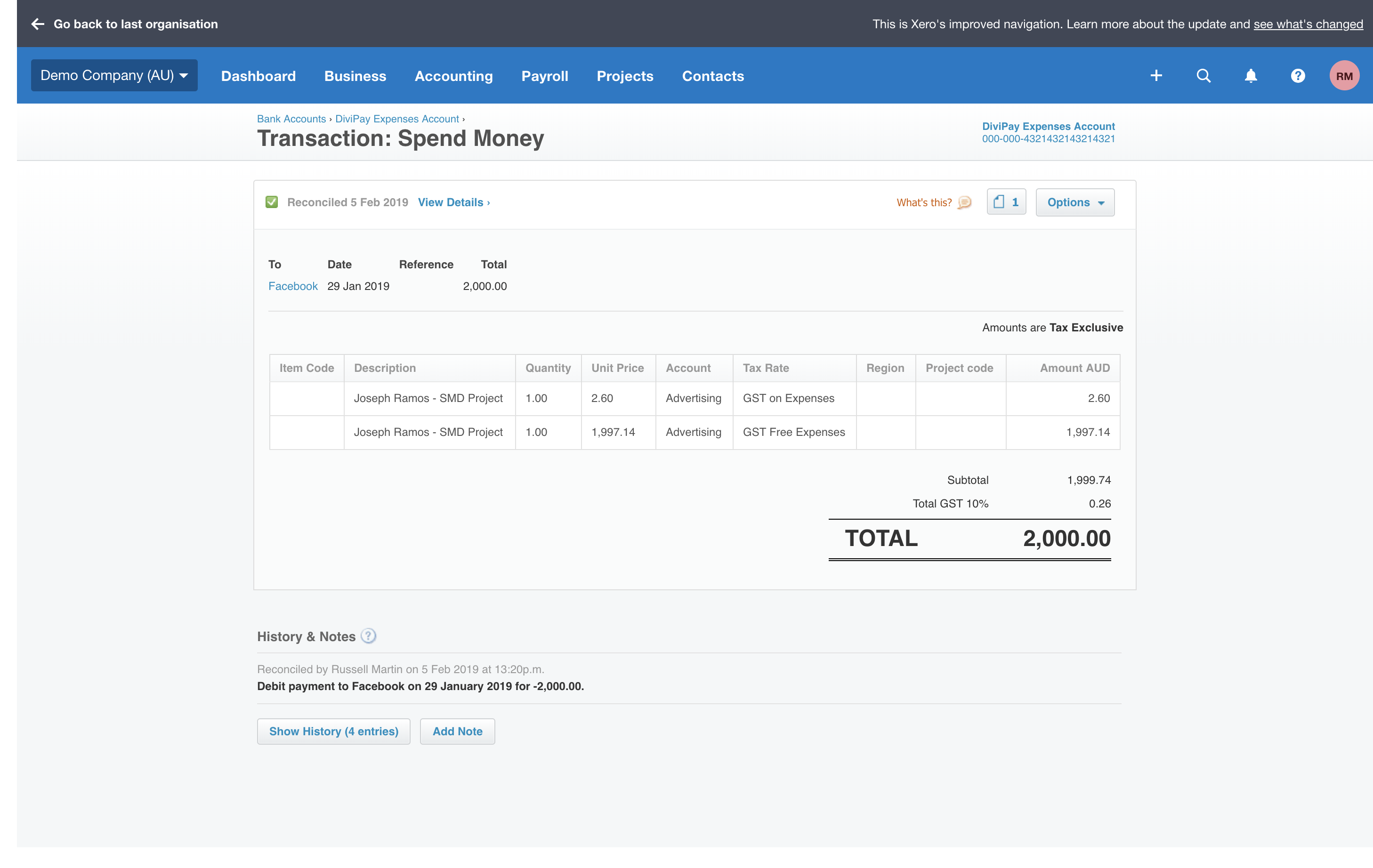Click Show History (4 entries) button
This screenshot has height=868, width=1373.
[333, 731]
